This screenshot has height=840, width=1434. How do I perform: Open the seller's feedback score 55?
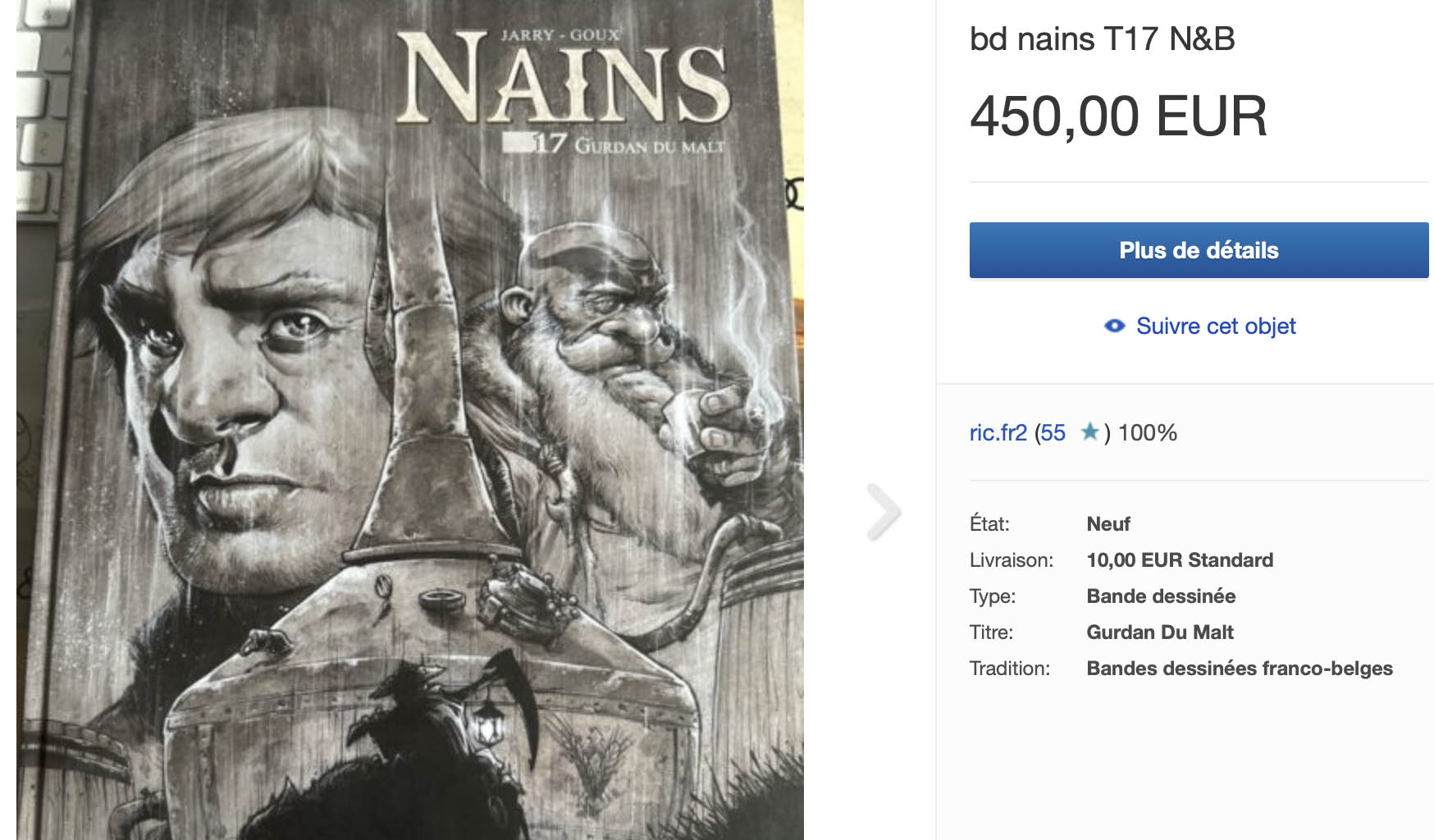[x=1053, y=432]
